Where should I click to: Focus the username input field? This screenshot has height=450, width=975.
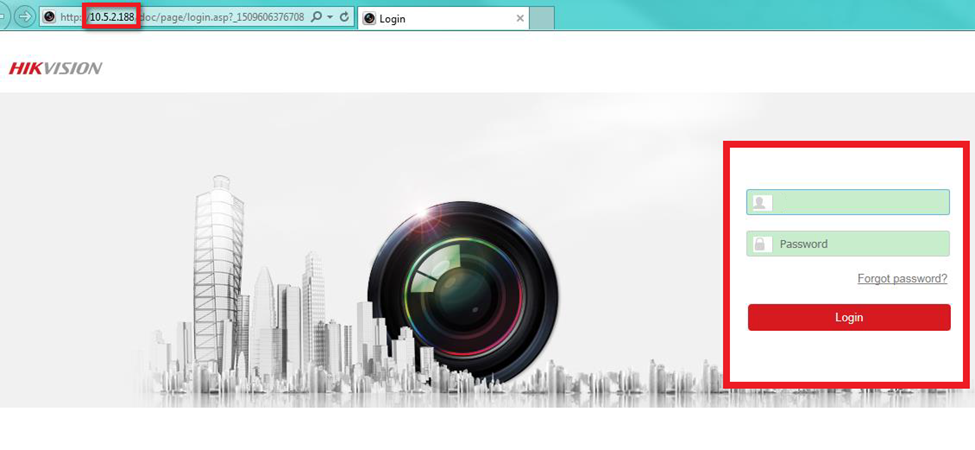coord(860,203)
